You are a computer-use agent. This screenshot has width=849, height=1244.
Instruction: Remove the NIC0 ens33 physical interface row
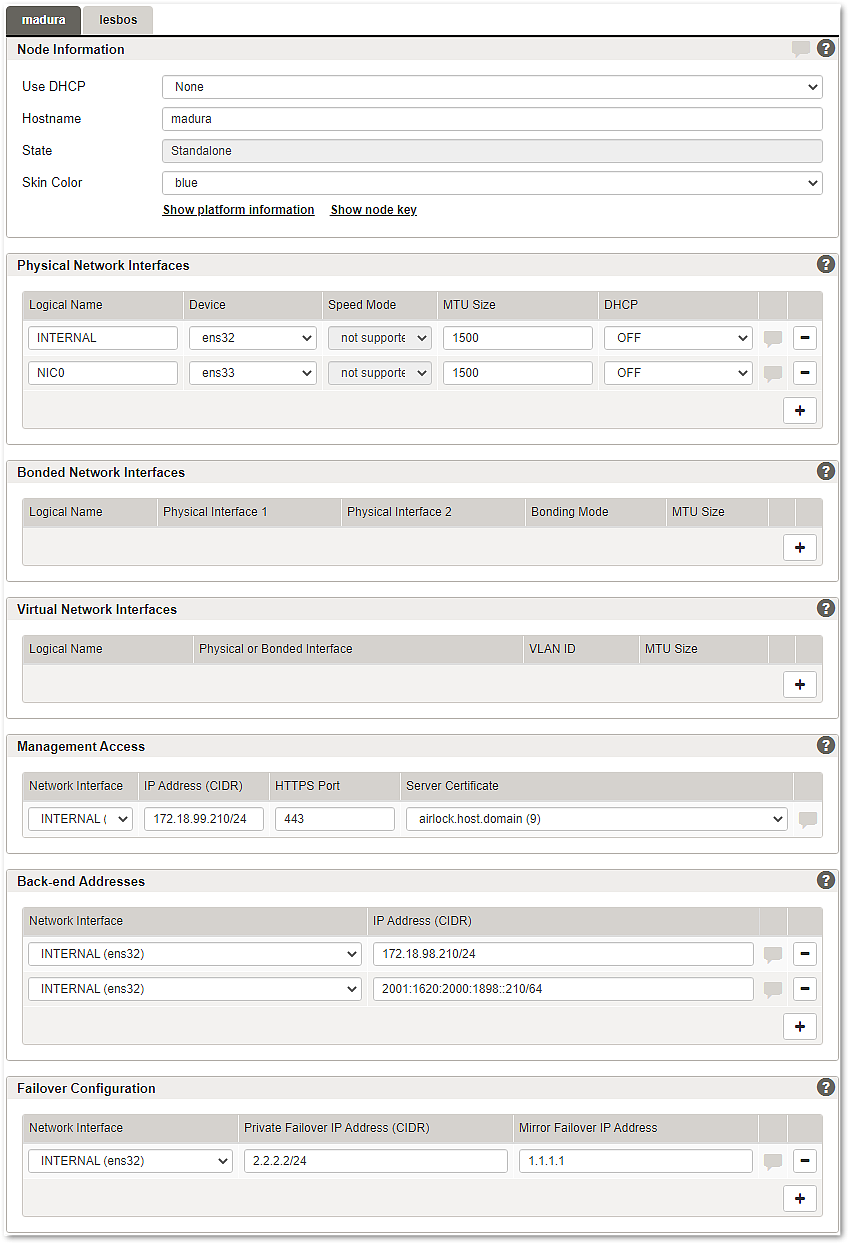point(805,373)
